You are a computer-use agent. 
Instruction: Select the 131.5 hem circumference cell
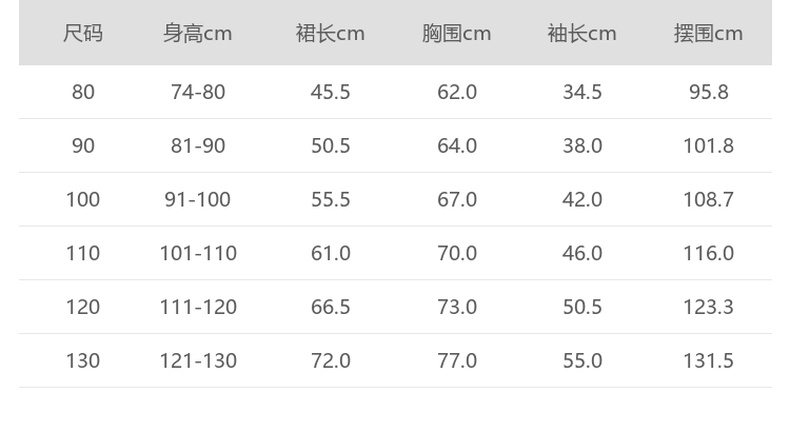708,361
